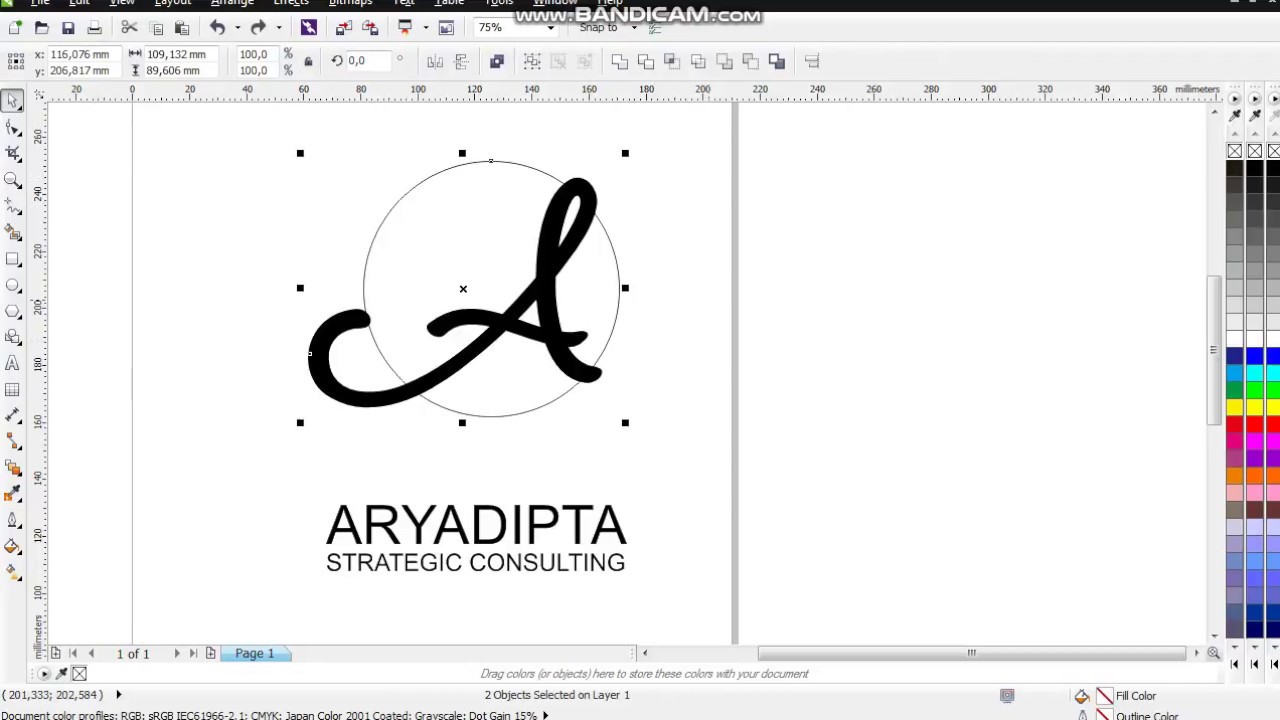
Task: Save the document
Action: pos(68,28)
